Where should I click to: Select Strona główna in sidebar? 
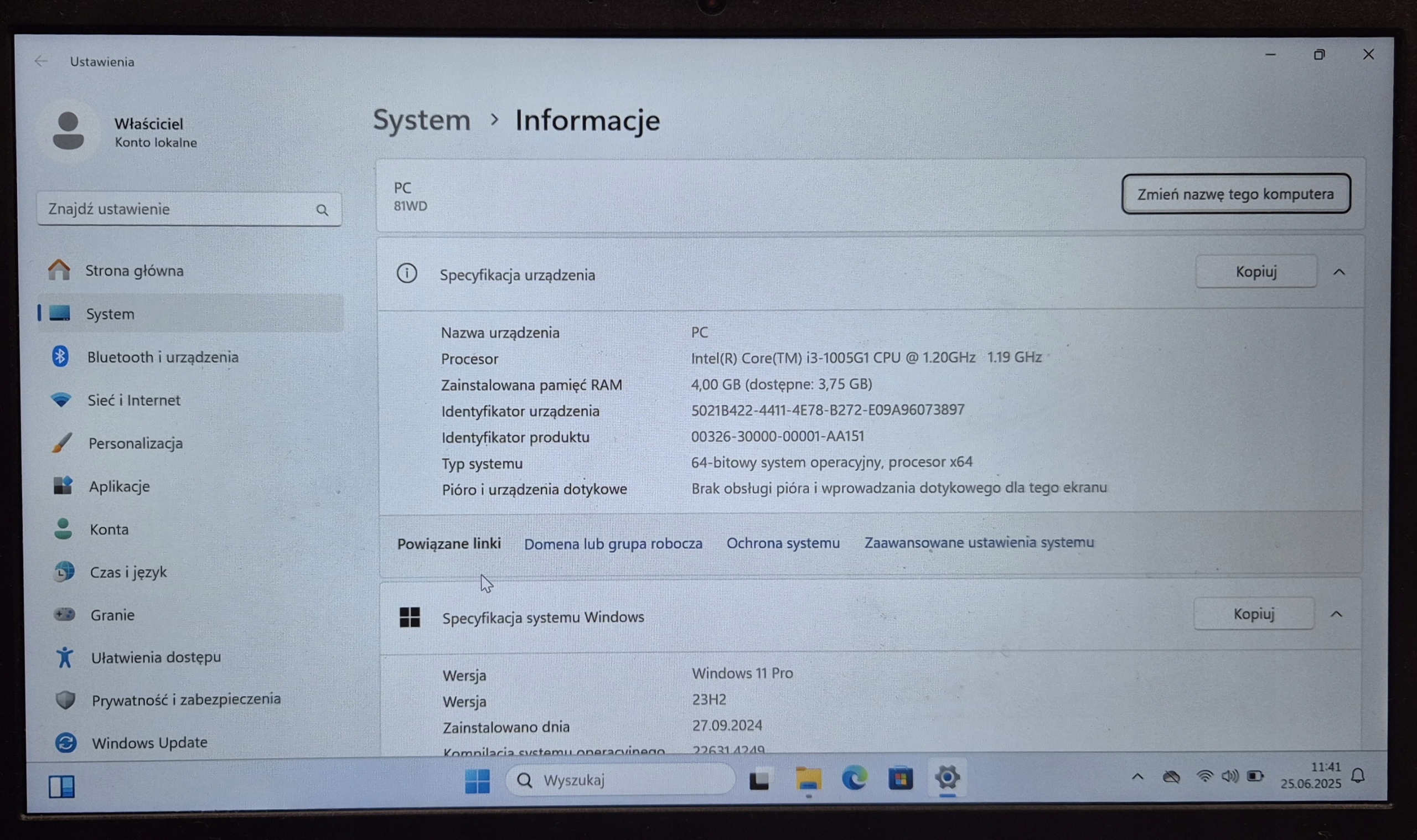[x=134, y=271]
